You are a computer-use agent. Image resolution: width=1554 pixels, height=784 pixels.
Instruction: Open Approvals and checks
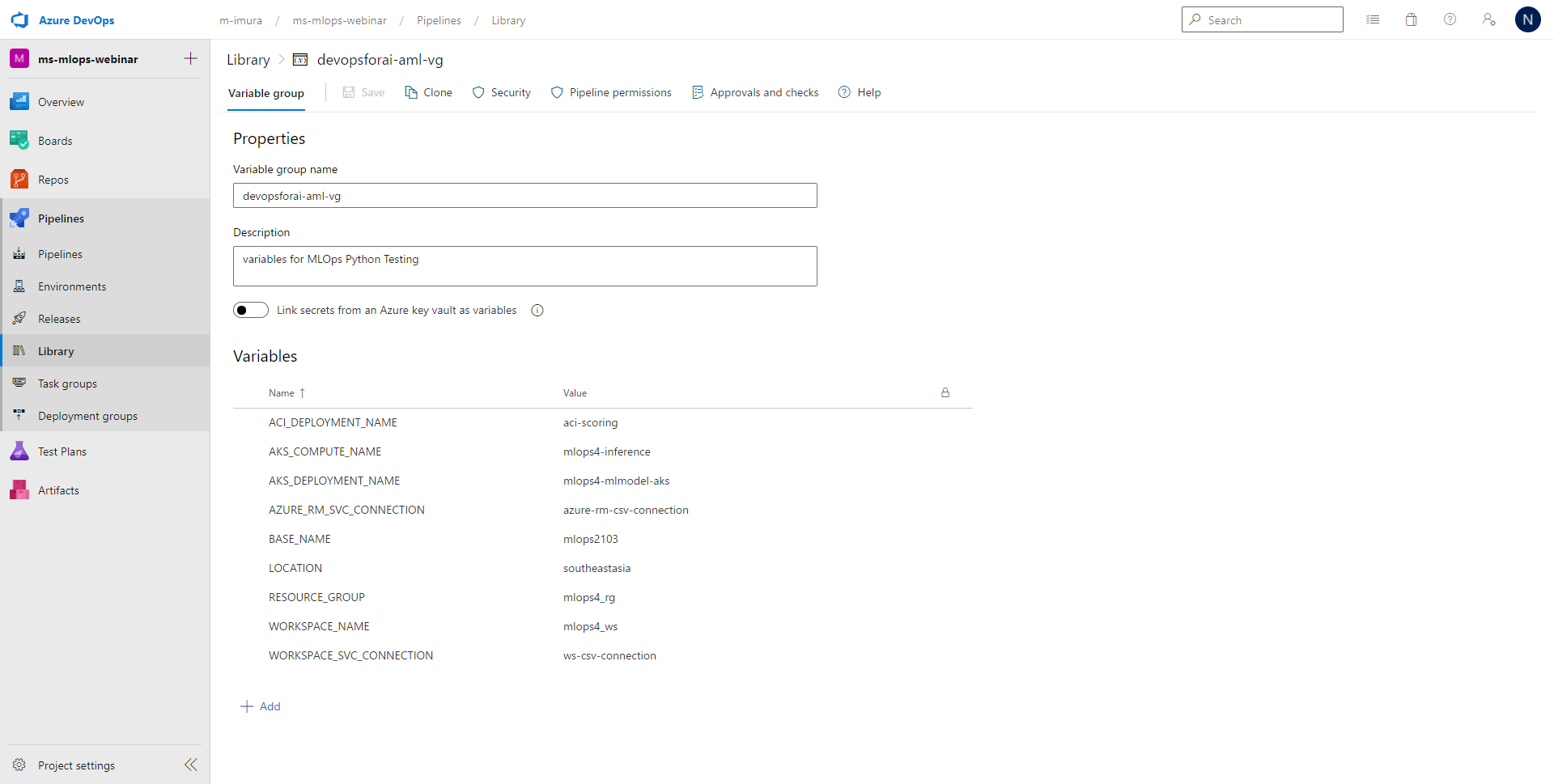[755, 93]
